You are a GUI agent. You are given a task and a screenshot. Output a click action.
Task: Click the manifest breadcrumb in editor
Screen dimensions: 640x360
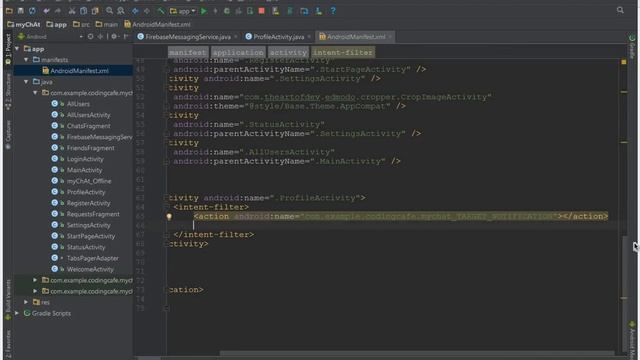click(187, 53)
